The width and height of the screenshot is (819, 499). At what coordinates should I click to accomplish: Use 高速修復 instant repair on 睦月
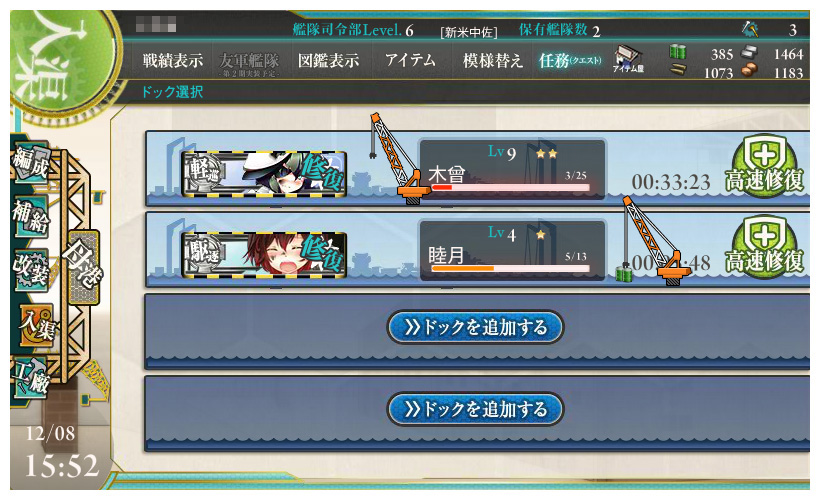[x=764, y=248]
